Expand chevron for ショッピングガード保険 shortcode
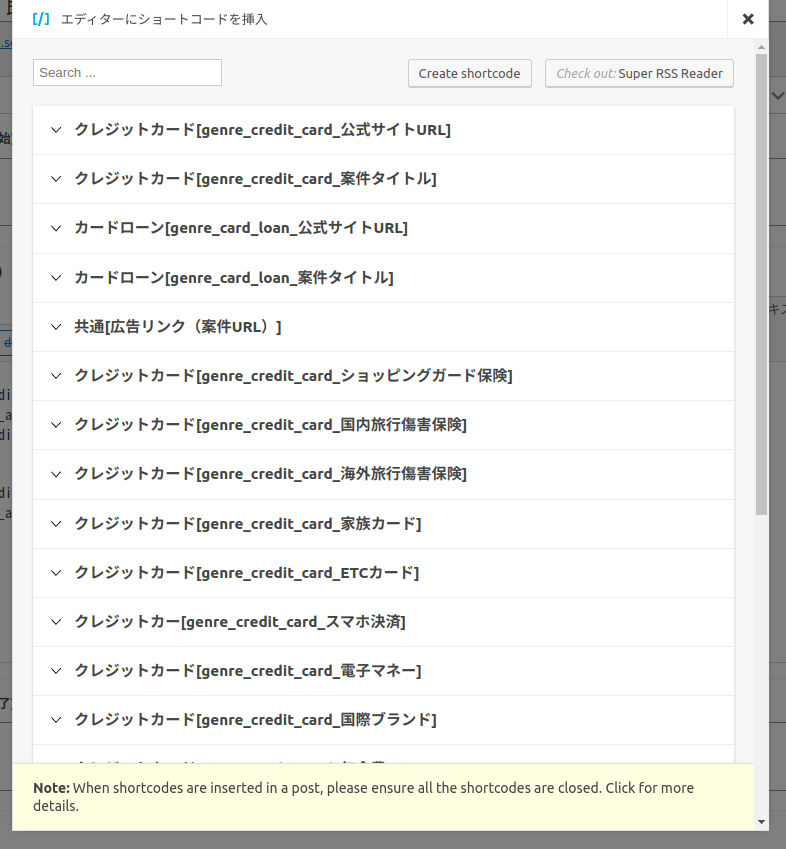This screenshot has height=849, width=786. 56,375
